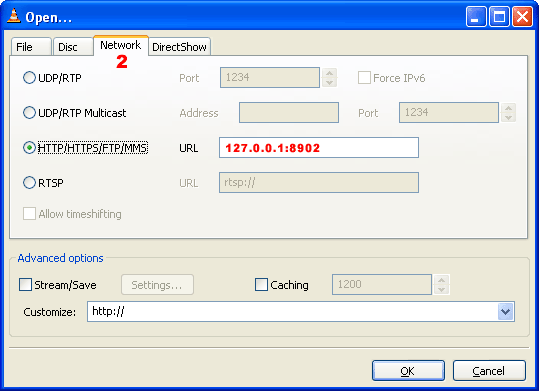539x391 pixels.
Task: Switch to the File tab
Action: [x=31, y=47]
